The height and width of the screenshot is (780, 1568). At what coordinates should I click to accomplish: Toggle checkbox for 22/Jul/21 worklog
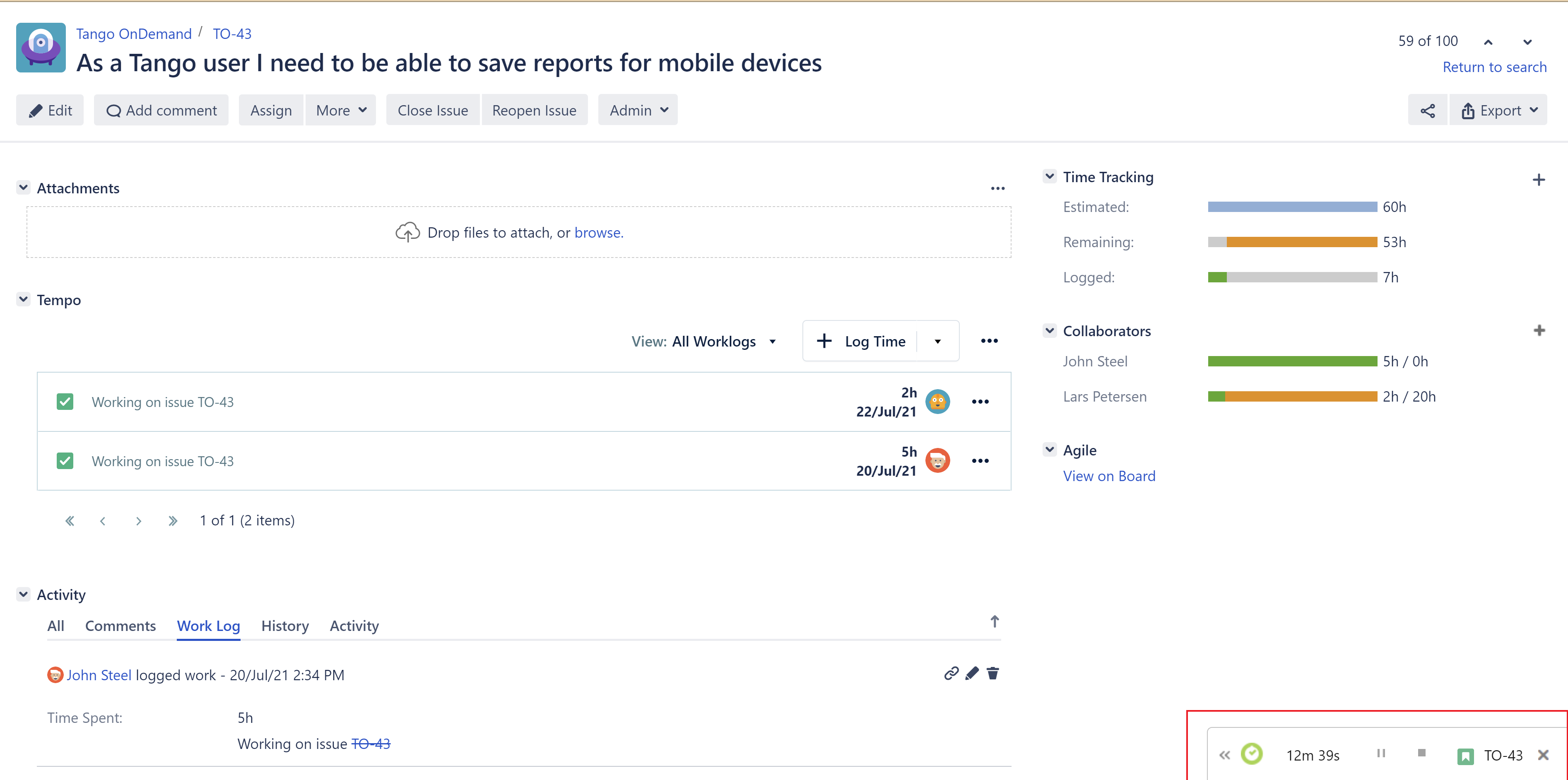pos(65,402)
